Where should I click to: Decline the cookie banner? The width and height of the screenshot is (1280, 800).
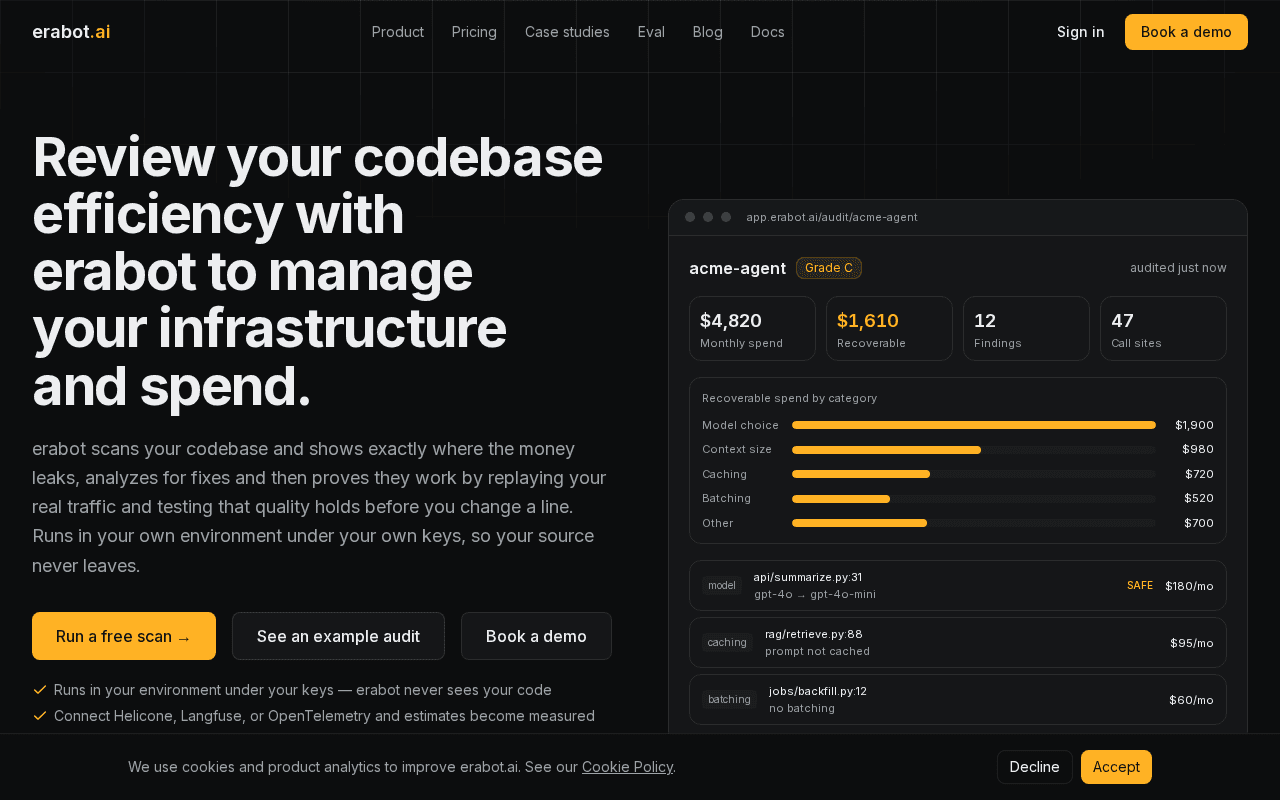point(1035,767)
